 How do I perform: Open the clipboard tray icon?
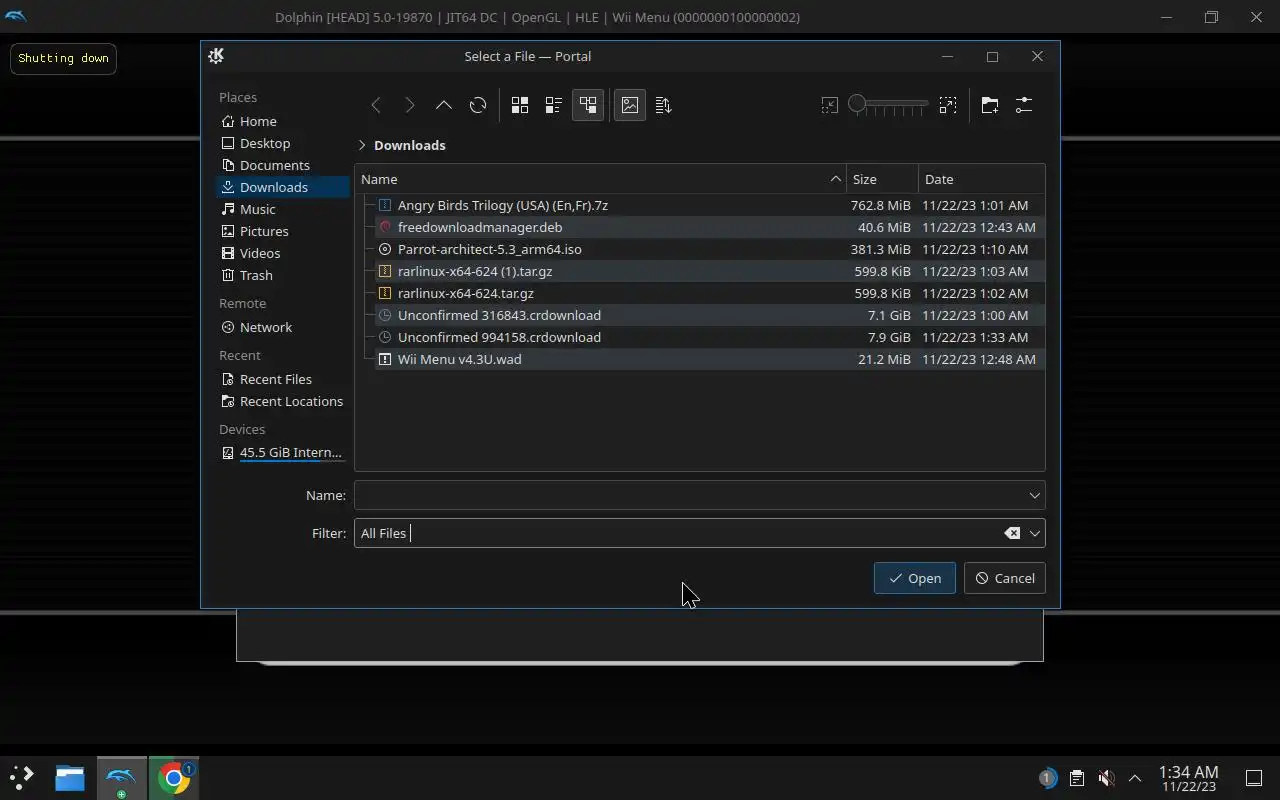click(1076, 777)
